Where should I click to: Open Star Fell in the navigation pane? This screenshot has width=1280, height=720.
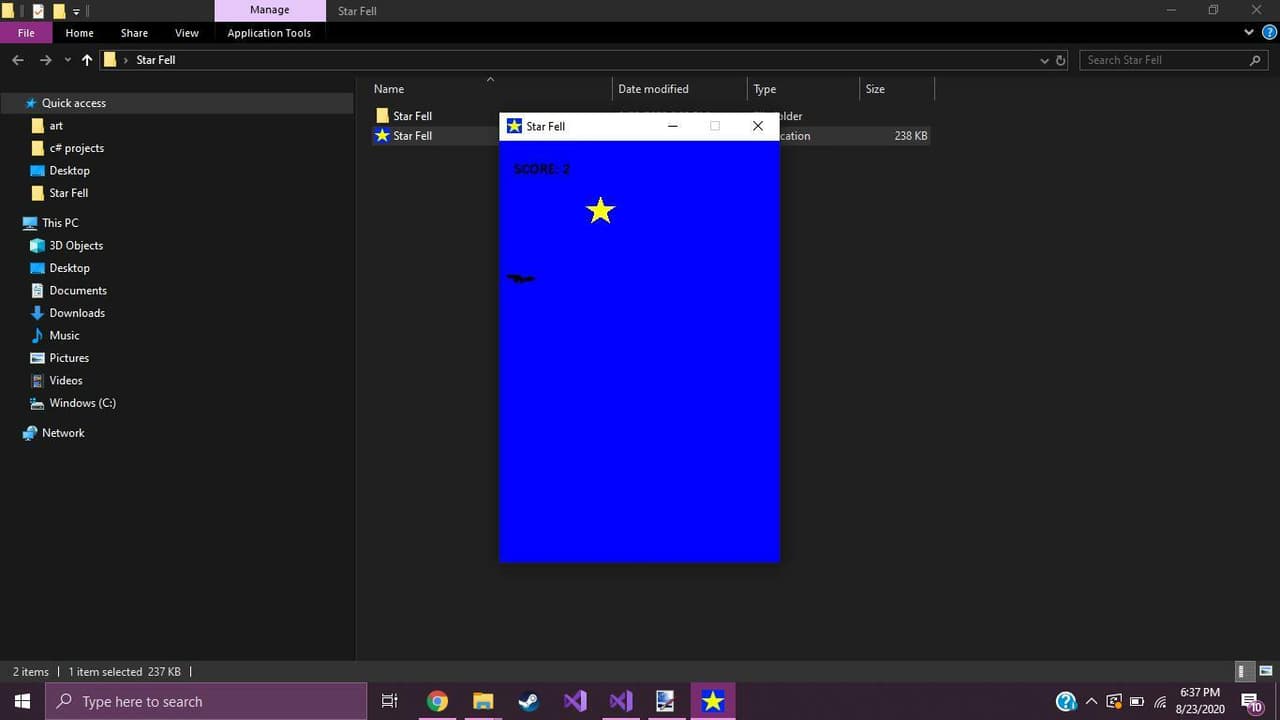(68, 193)
